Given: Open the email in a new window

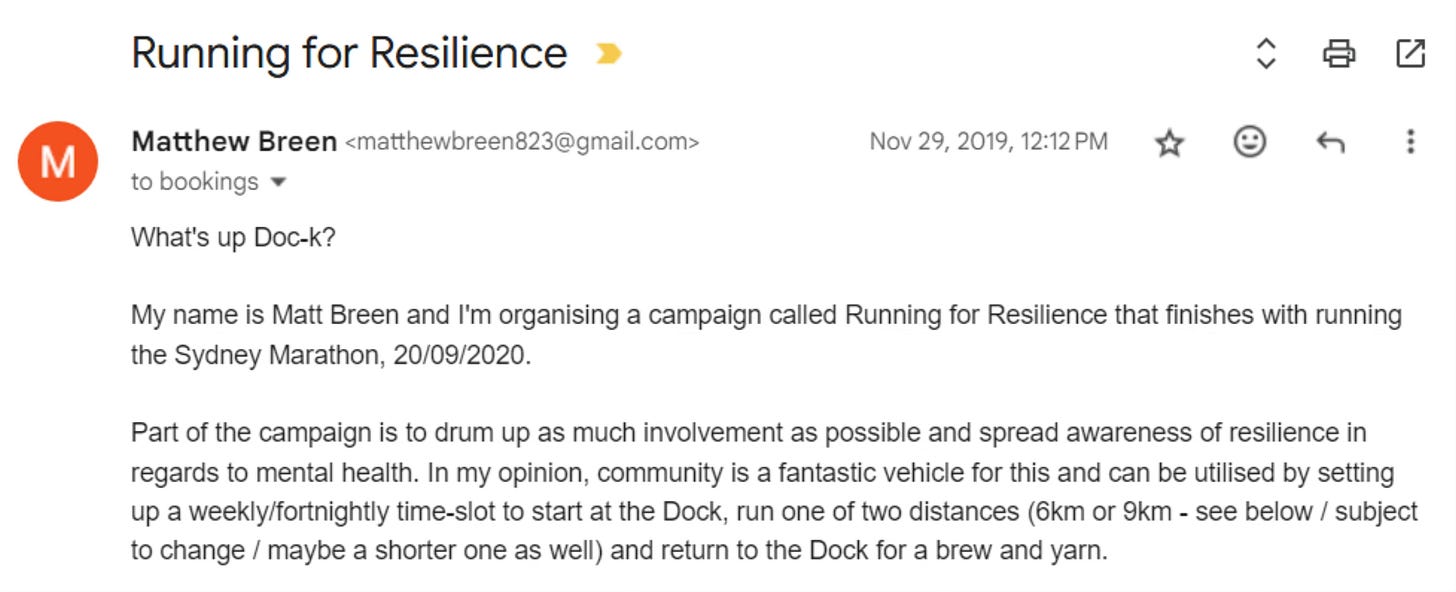Looking at the screenshot, I should tap(1410, 53).
